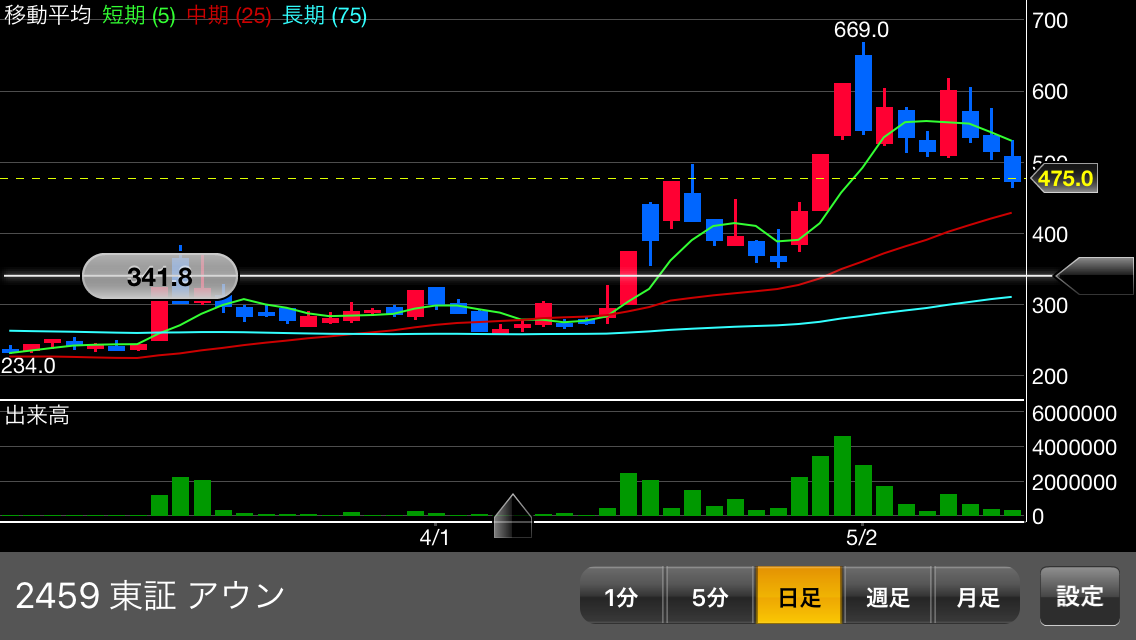Switch to the 1分 chart interval

[621, 596]
